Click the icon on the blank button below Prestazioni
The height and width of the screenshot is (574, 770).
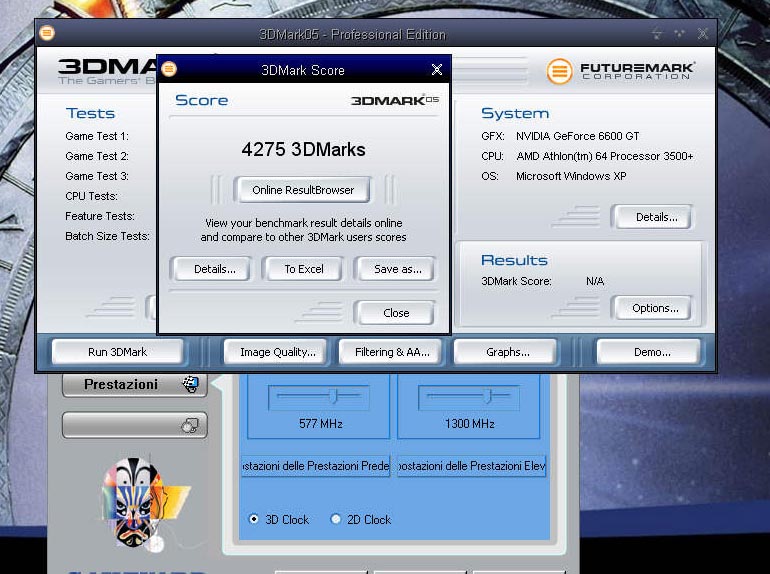(190, 425)
